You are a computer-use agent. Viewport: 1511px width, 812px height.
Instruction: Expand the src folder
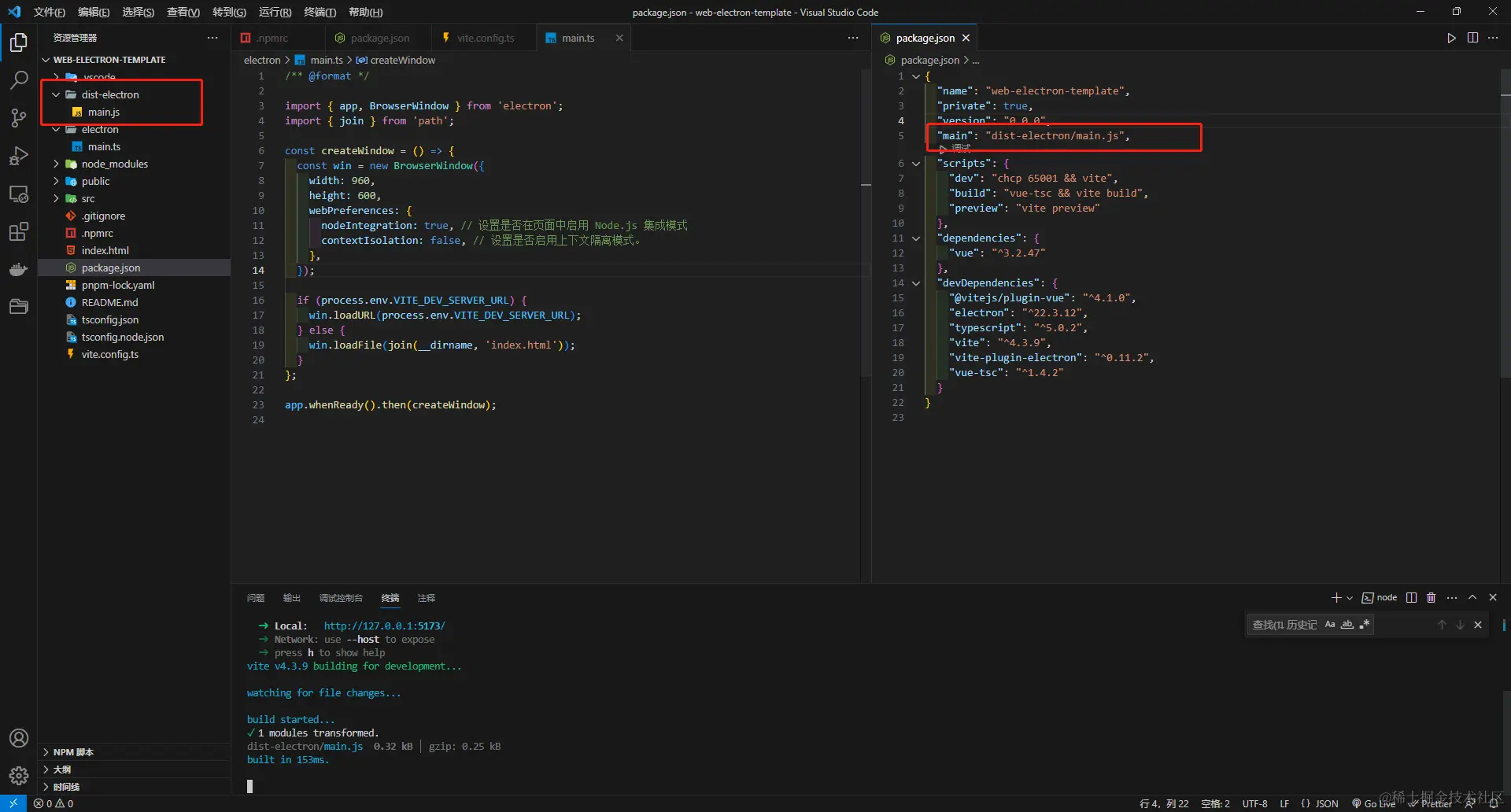coord(56,198)
